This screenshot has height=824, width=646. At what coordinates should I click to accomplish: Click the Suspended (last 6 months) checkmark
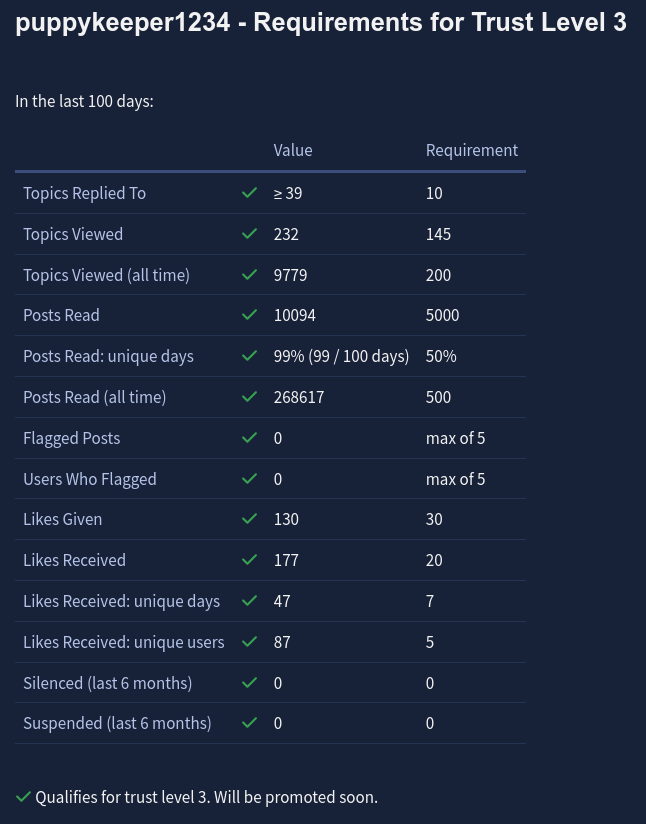click(250, 723)
